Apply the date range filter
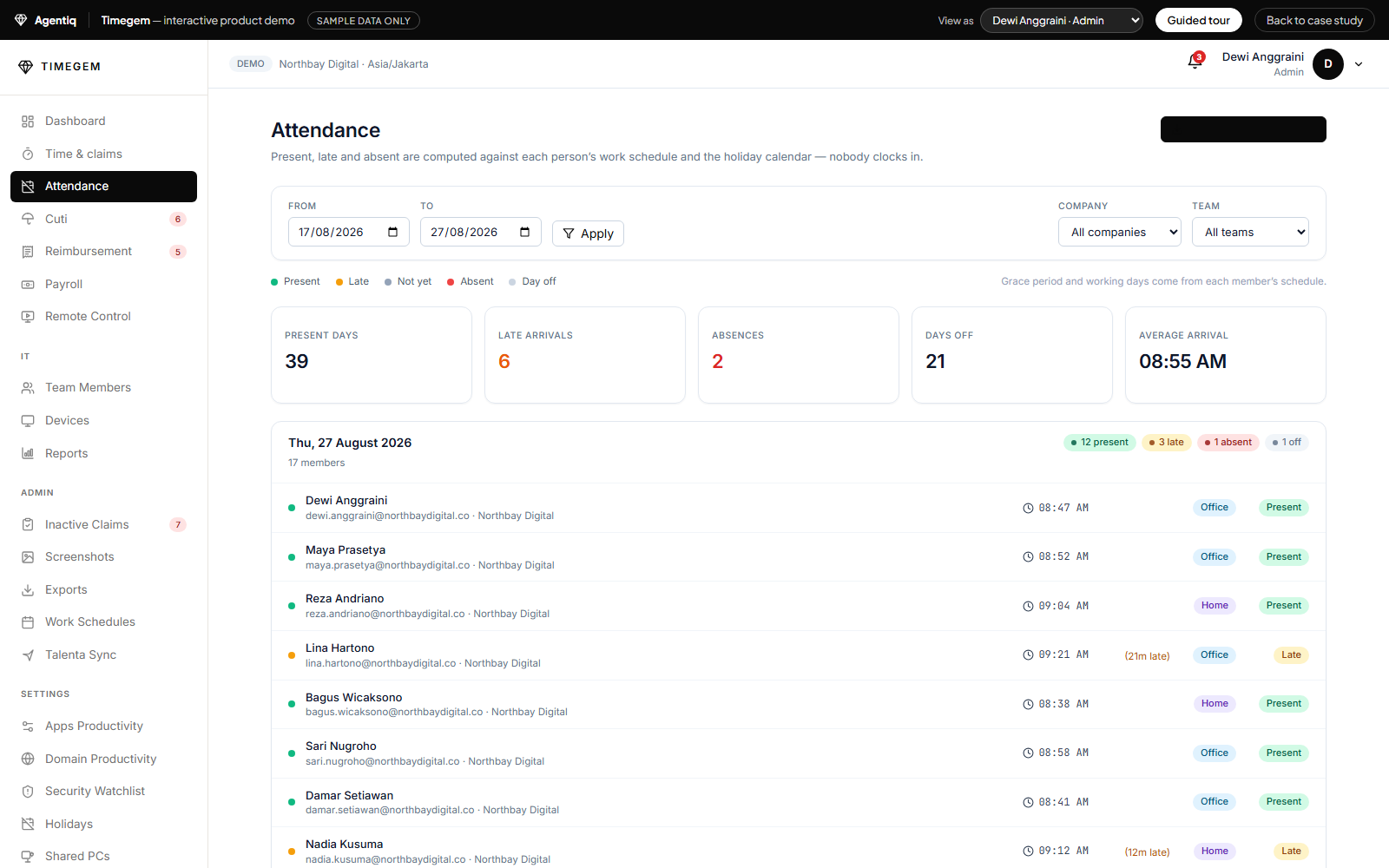Image resolution: width=1389 pixels, height=868 pixels. point(588,233)
